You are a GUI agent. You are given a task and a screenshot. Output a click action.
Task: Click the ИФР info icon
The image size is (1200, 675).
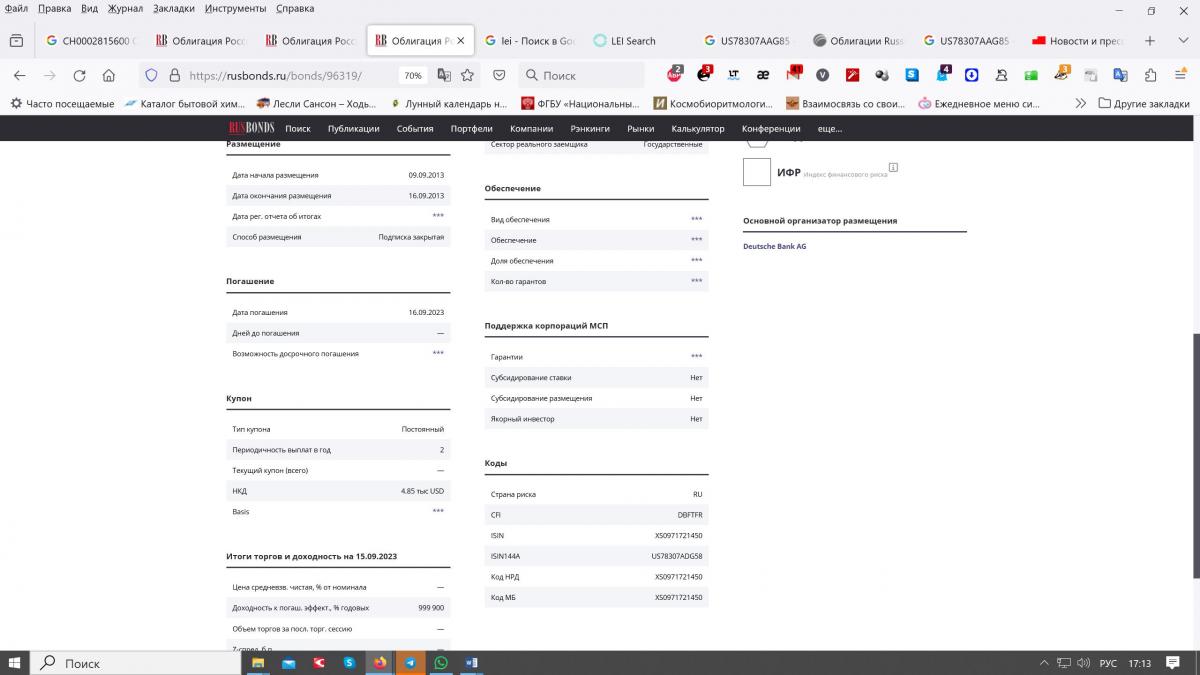[893, 167]
